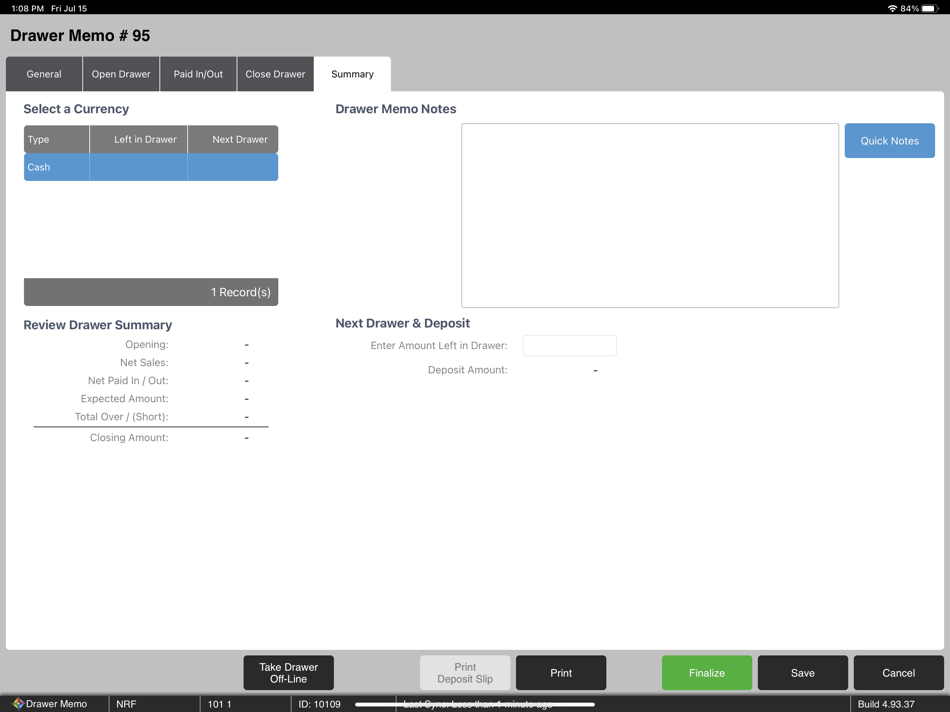View the Close Drawer tab
Screen dimensions: 950x712
pyautogui.click(x=275, y=73)
